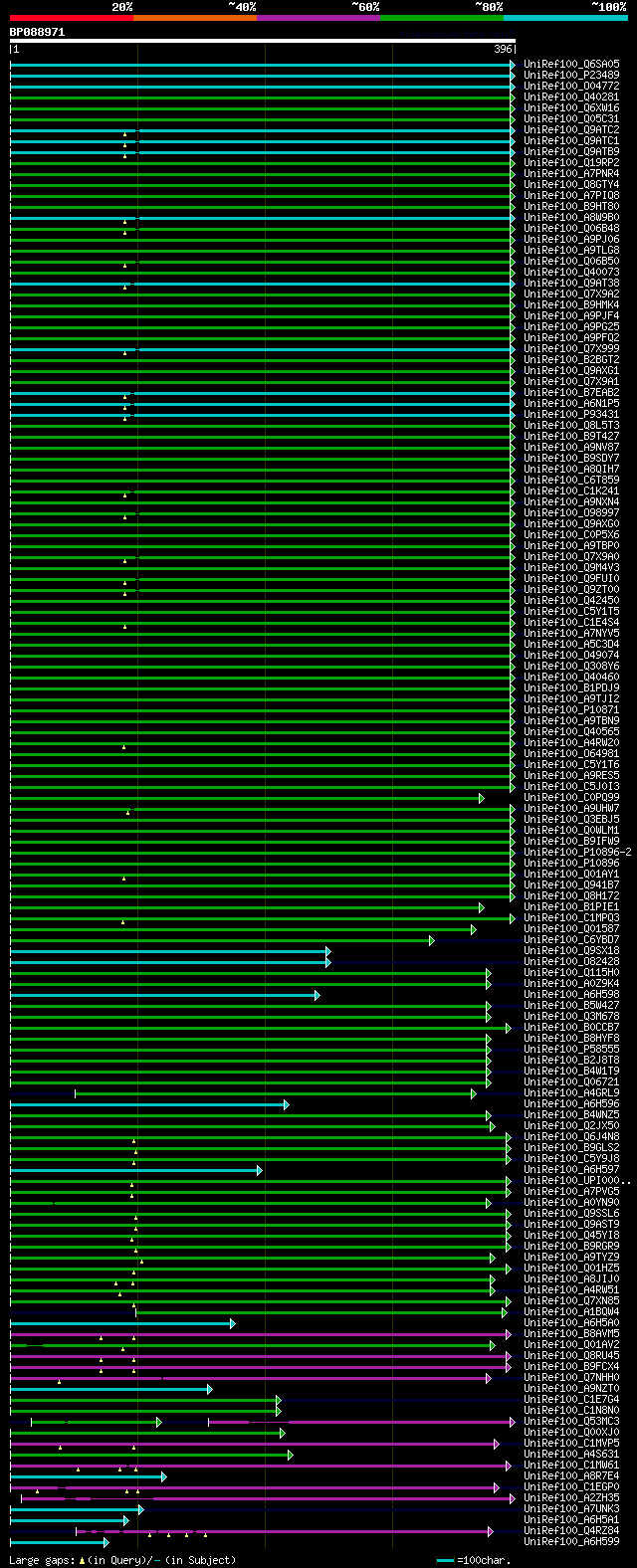Open hit UniRef100_O04772
Image resolution: width=637 pixels, height=1568 pixels.
(571, 87)
